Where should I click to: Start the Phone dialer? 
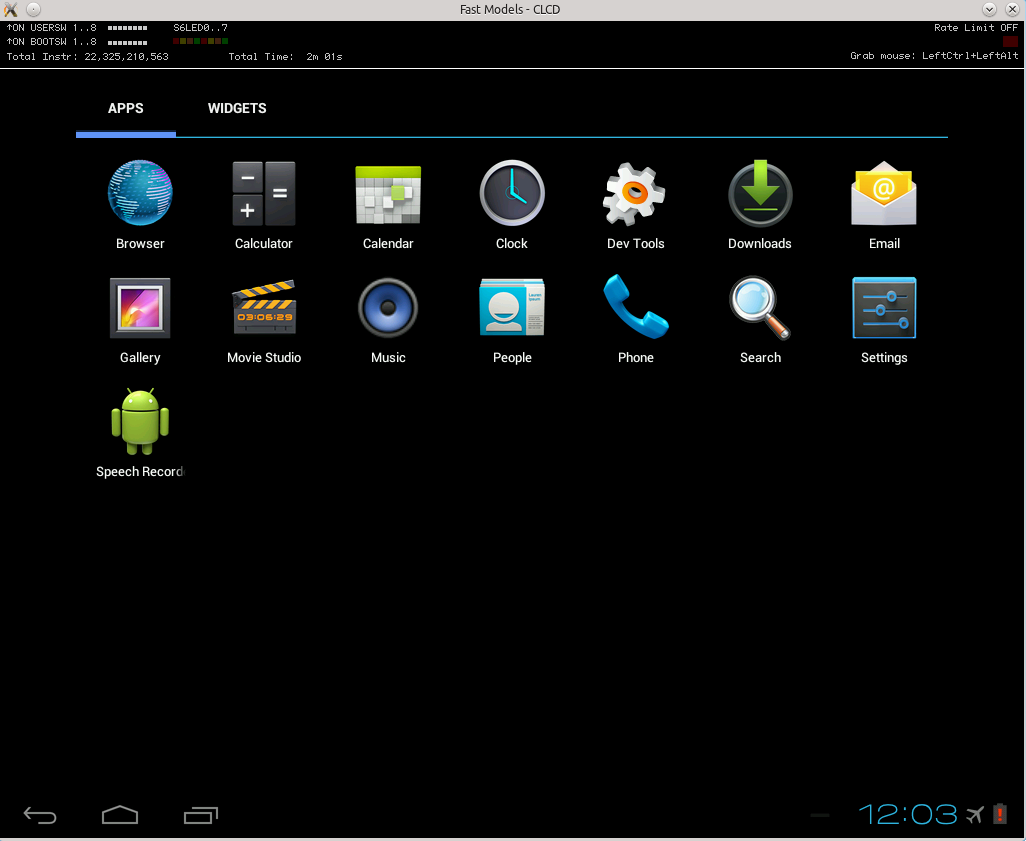pyautogui.click(x=635, y=307)
